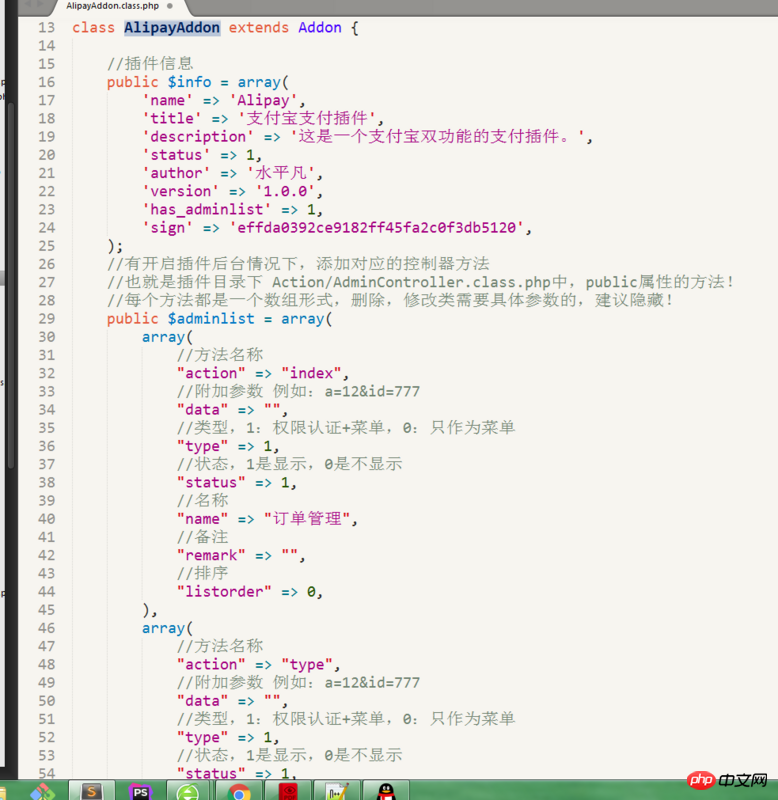Click line number 29 in the gutter
Screen dimensions: 778x800
coord(46,318)
